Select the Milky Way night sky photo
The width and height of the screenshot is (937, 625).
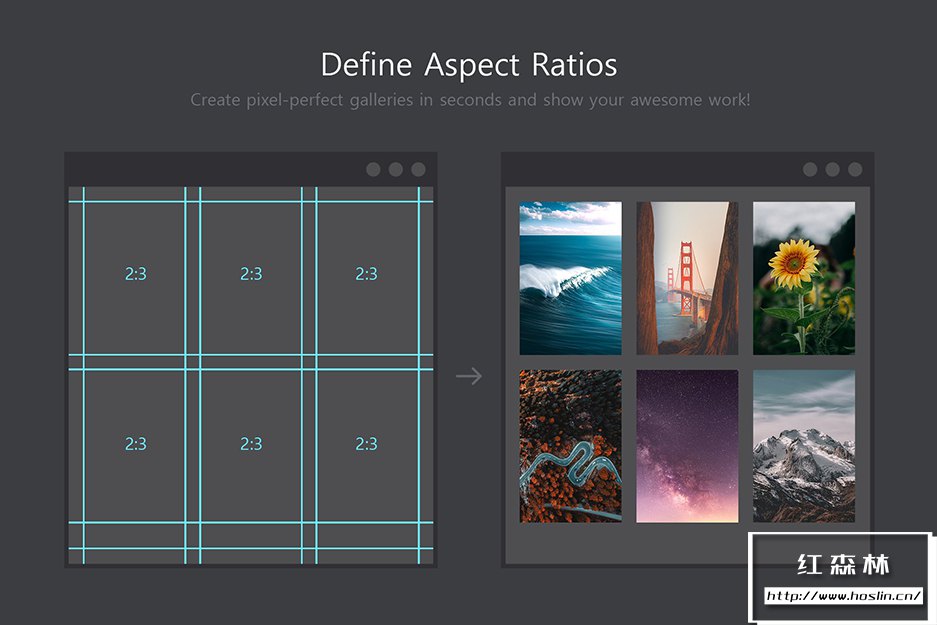click(687, 446)
